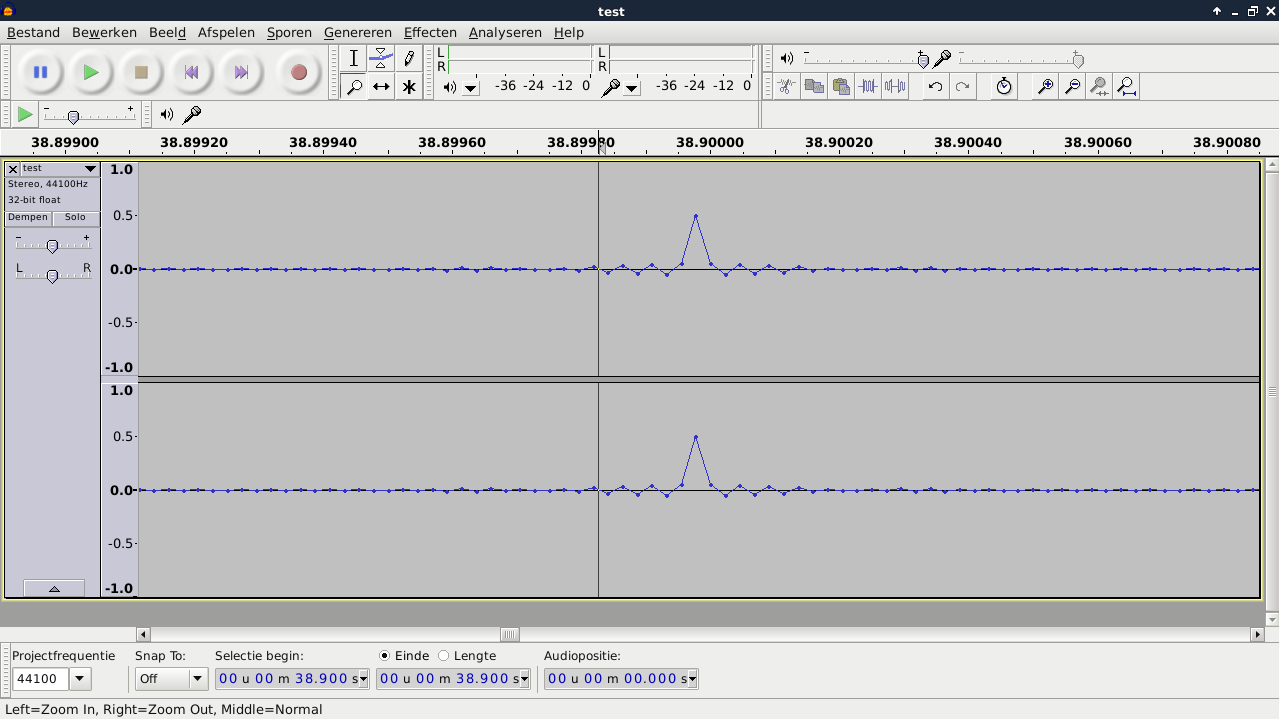Select the Time Shift tool
1279x719 pixels.
381,87
